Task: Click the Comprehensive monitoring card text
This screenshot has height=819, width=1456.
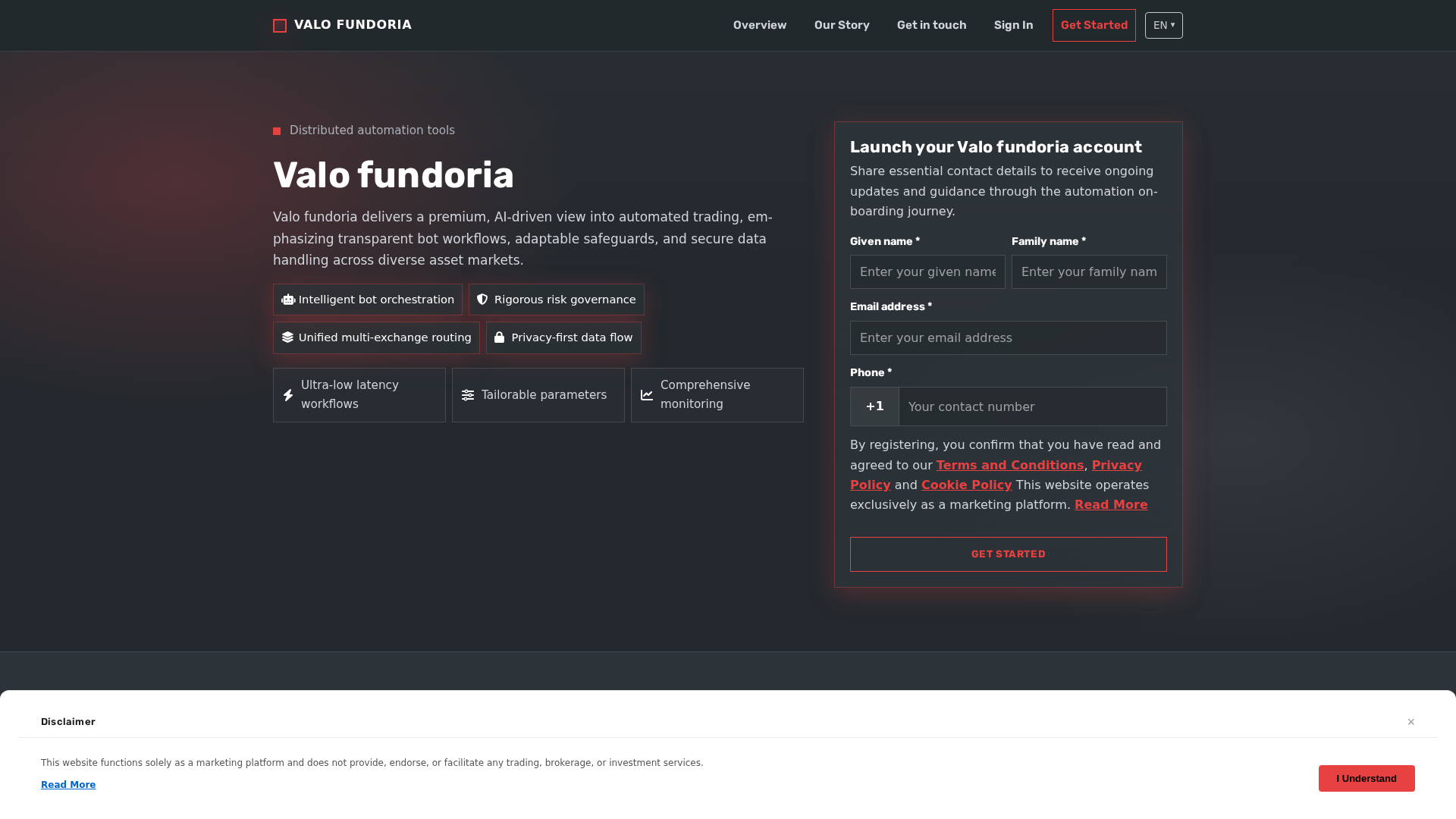Action: (x=705, y=395)
